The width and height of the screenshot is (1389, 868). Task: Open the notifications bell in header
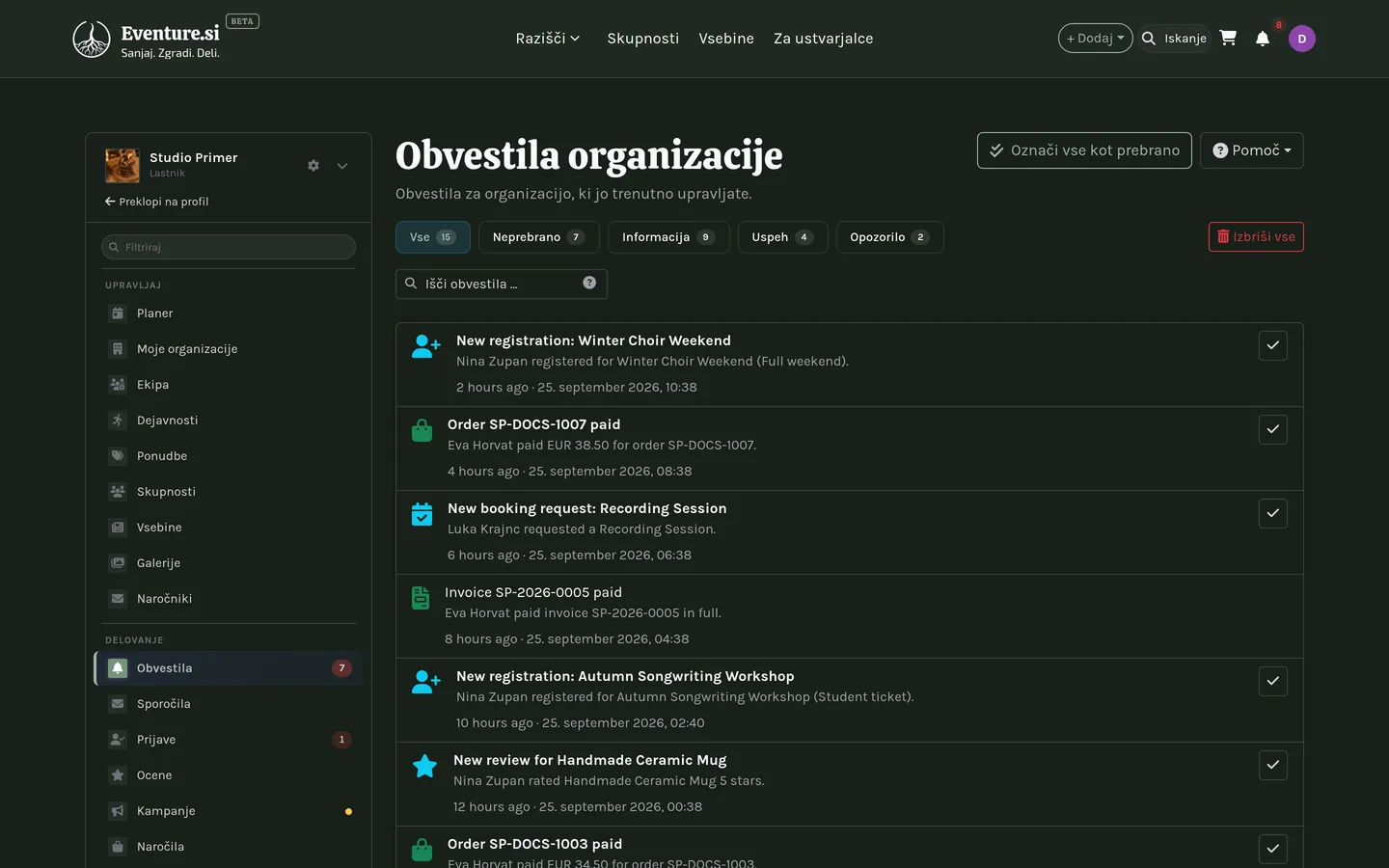tap(1263, 39)
